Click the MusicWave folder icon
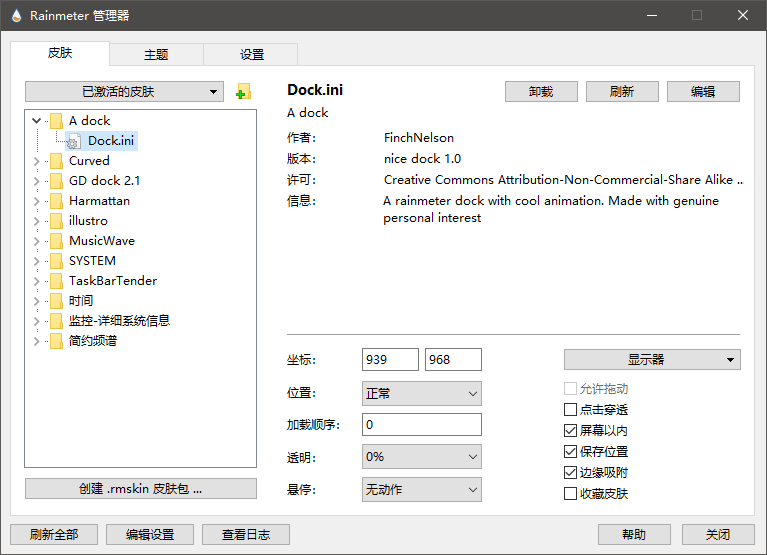 56,241
